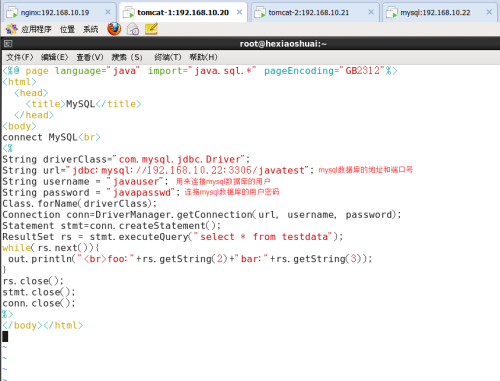Open the 查看(V) terminal menu
Image resolution: width=500 pixels, height=381 pixels.
pos(90,57)
